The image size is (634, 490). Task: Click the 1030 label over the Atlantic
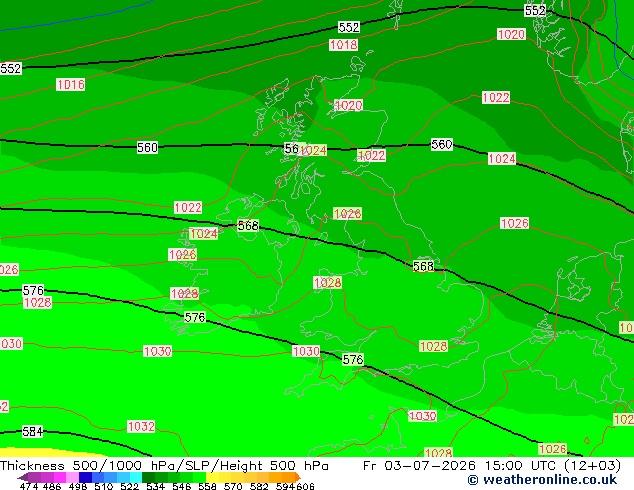(x=158, y=351)
